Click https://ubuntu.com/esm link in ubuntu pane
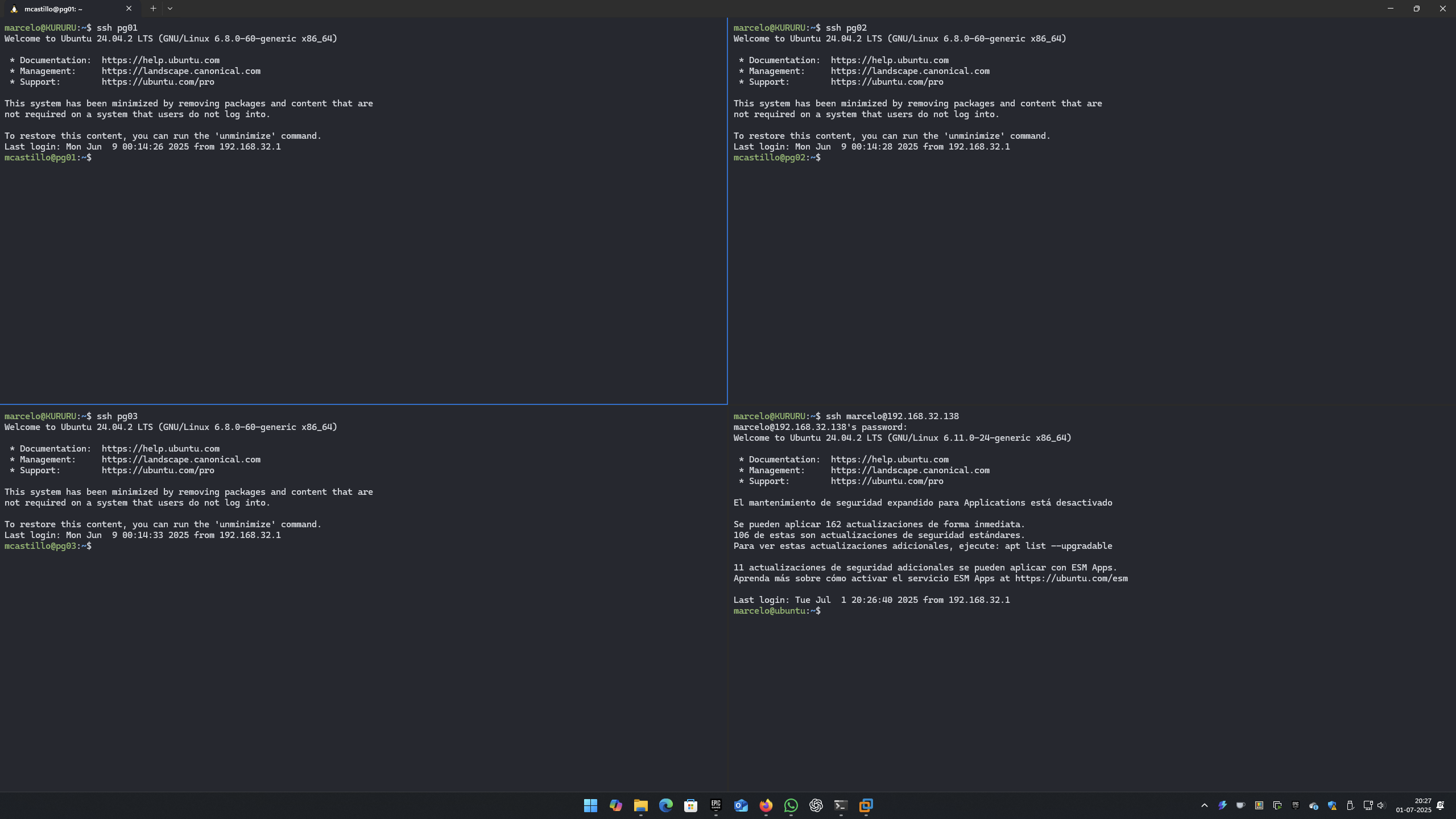1456x819 pixels. click(x=1072, y=578)
